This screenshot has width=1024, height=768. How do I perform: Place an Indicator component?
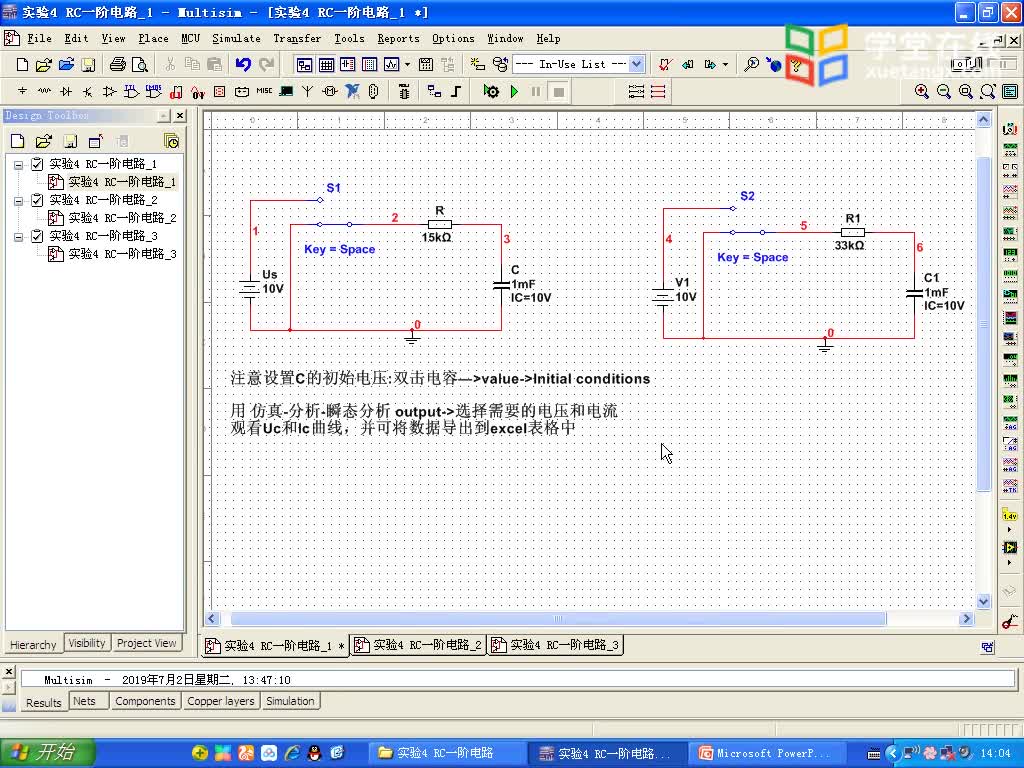(x=219, y=91)
